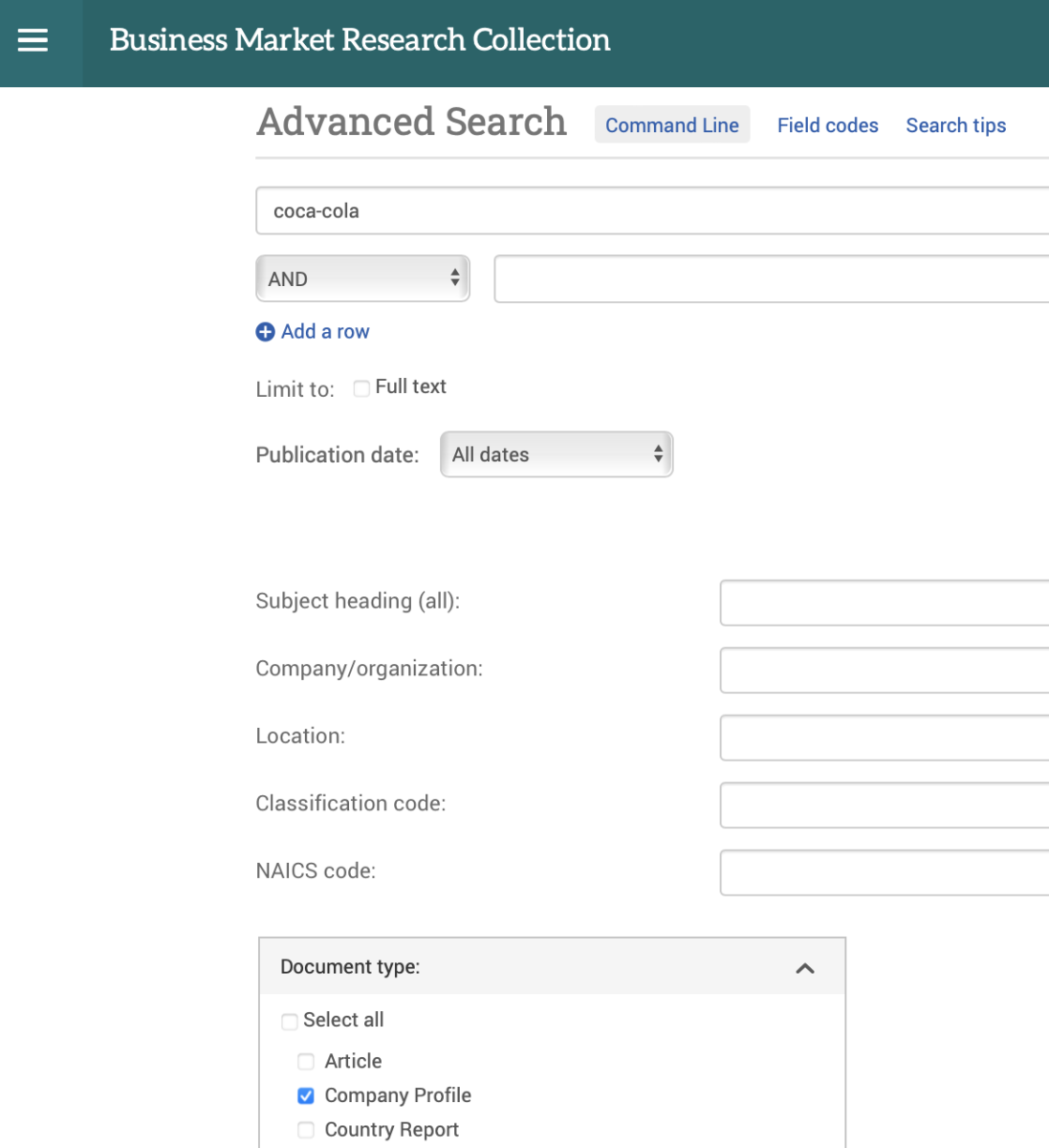Switch to Command Line search
This screenshot has width=1049, height=1148.
pos(671,125)
